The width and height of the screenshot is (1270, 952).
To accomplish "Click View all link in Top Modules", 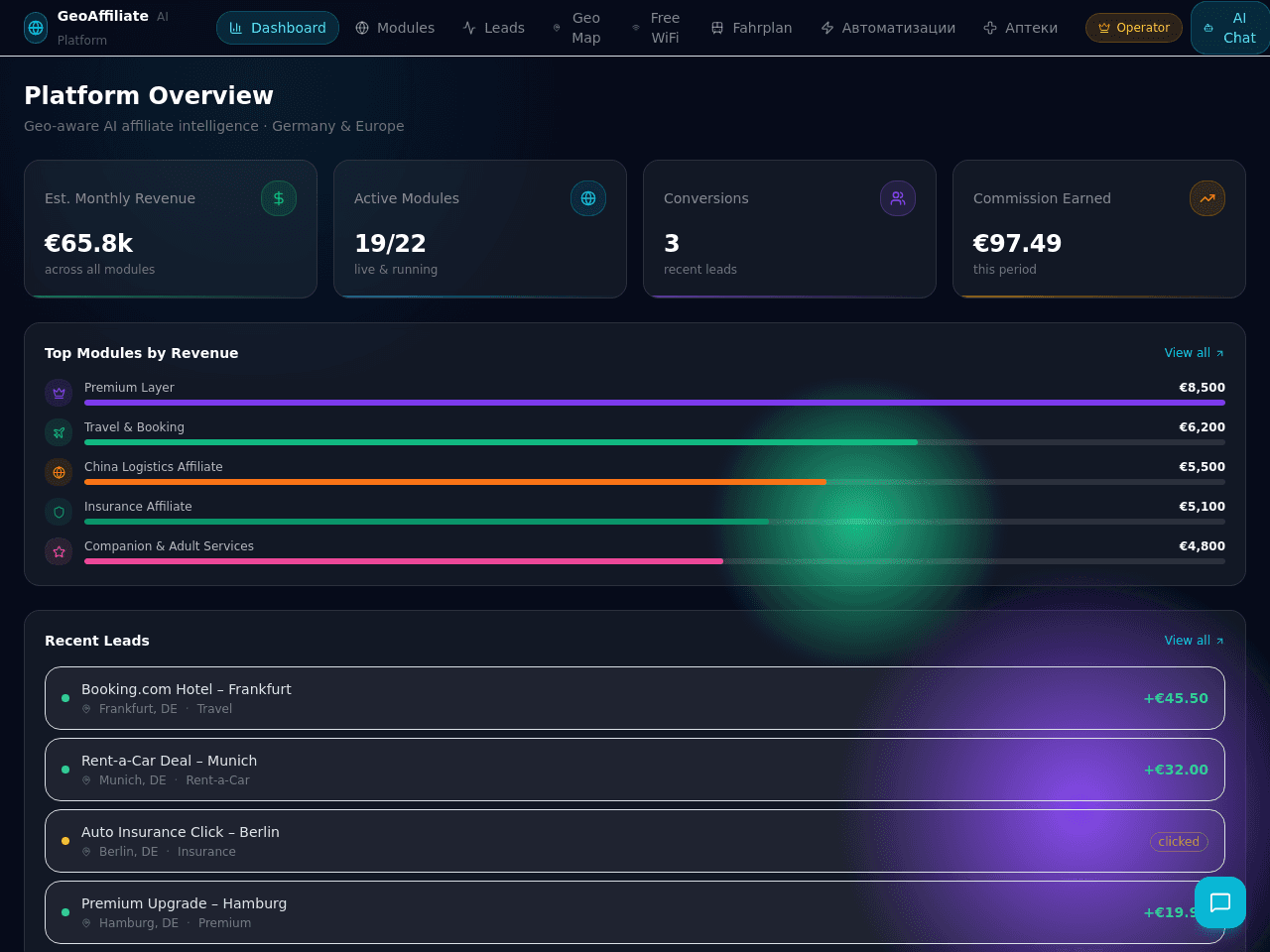I will (1195, 353).
